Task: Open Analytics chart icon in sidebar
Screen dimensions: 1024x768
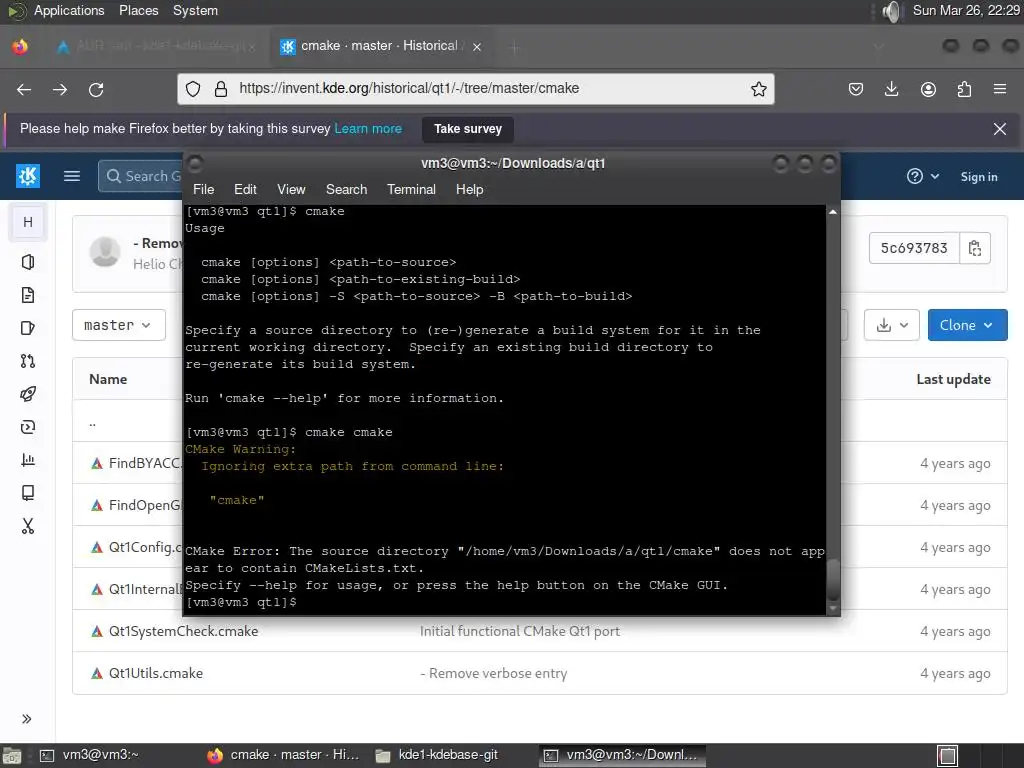Action: 27,460
